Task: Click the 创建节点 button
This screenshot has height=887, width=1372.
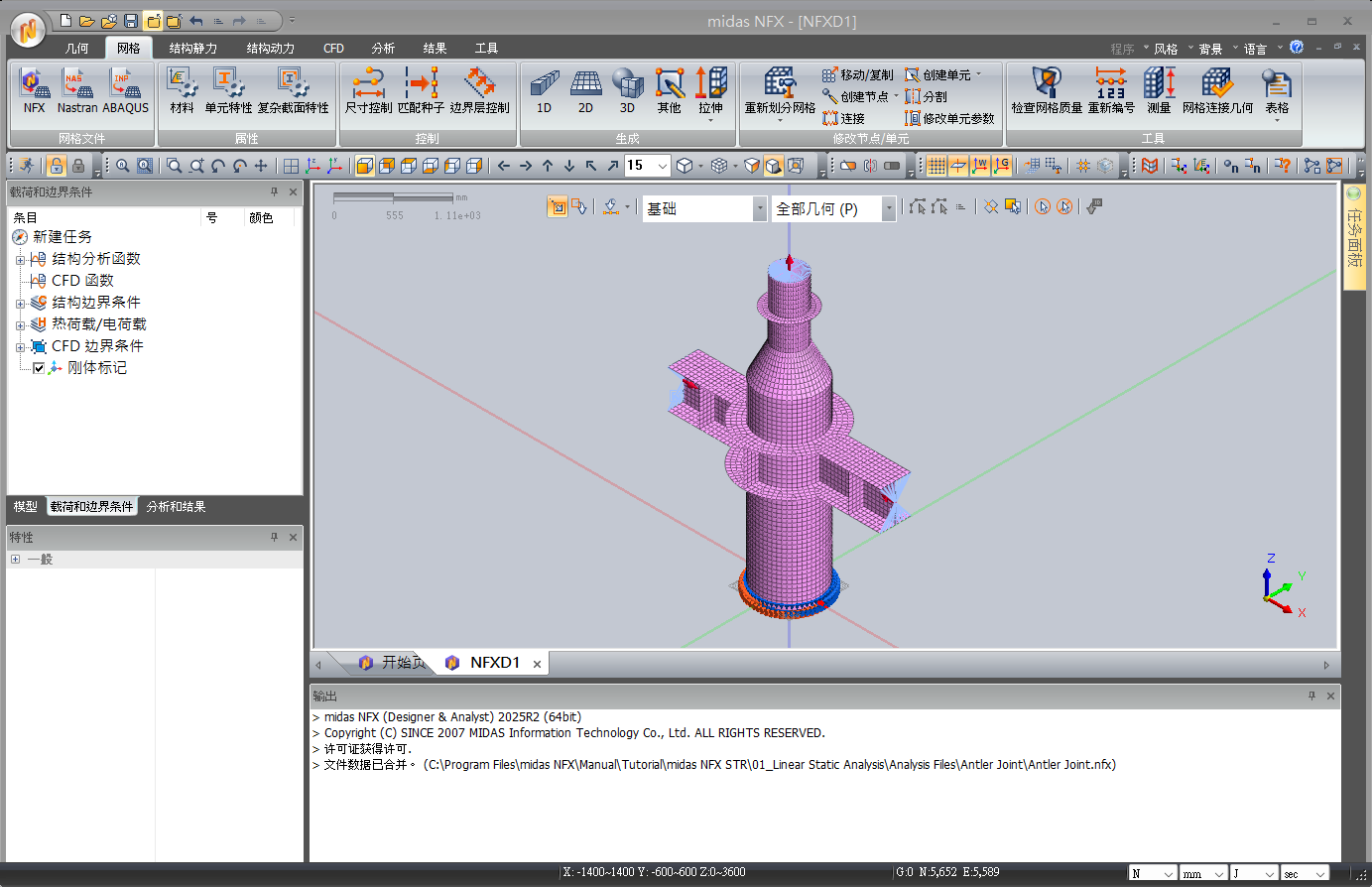Action: [856, 97]
